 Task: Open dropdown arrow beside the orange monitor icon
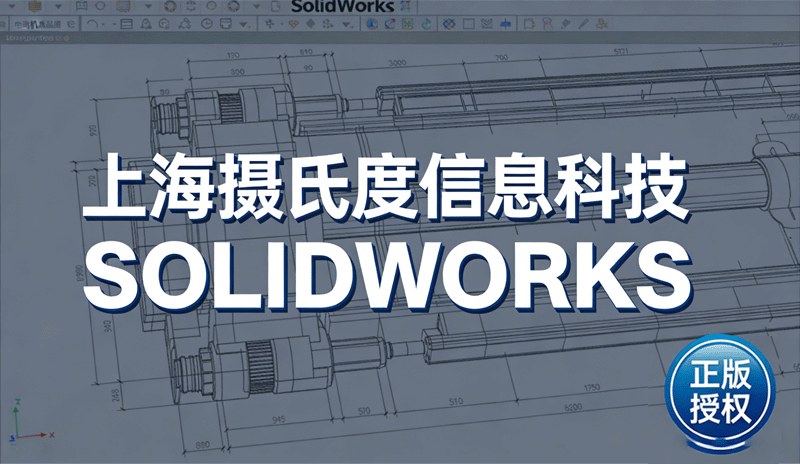tap(148, 7)
